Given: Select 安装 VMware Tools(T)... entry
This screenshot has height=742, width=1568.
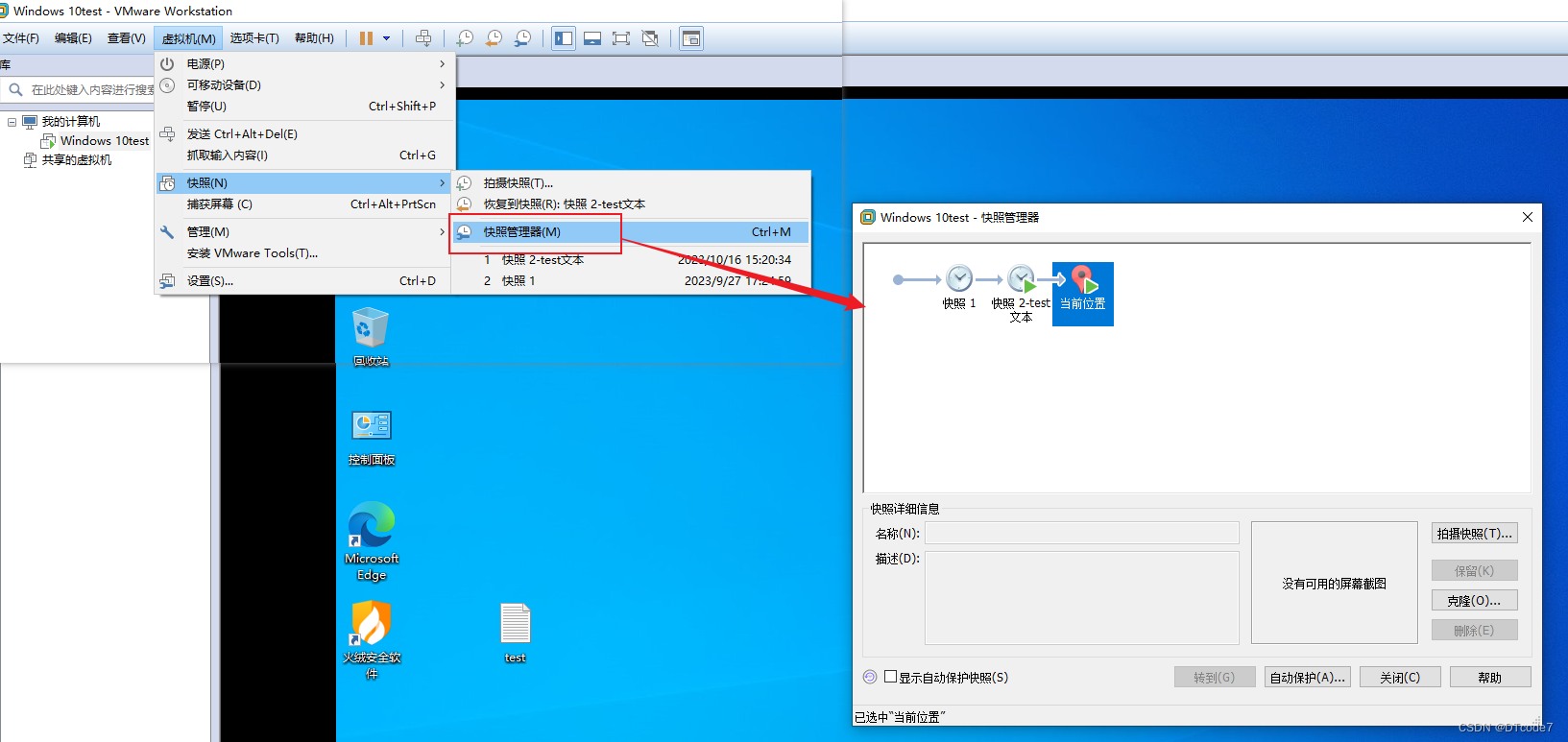Looking at the screenshot, I should [x=304, y=252].
